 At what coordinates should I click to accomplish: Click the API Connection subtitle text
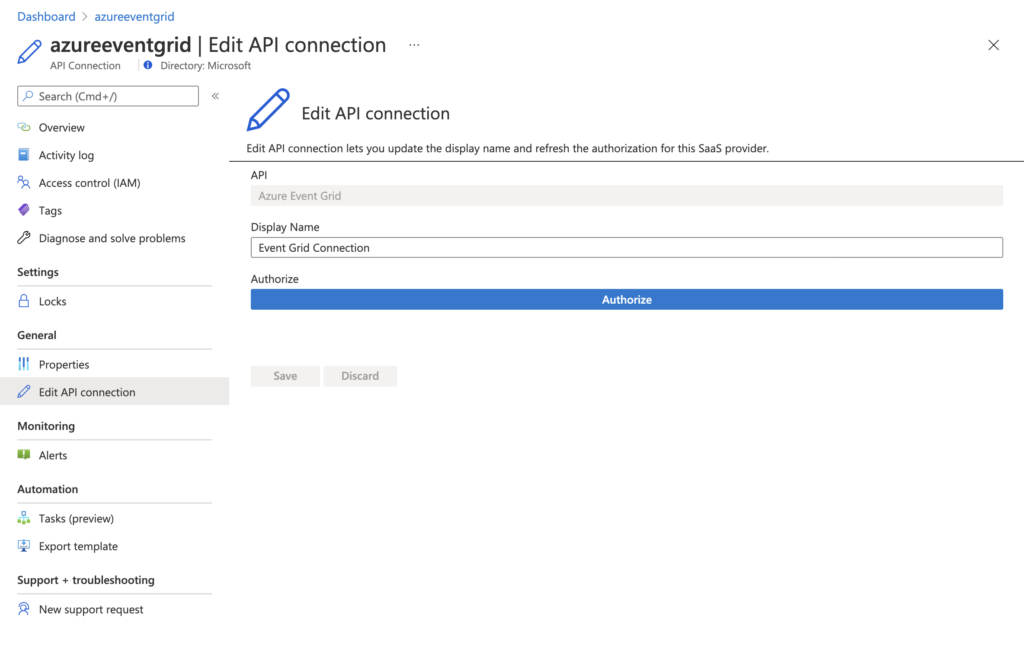tap(85, 65)
